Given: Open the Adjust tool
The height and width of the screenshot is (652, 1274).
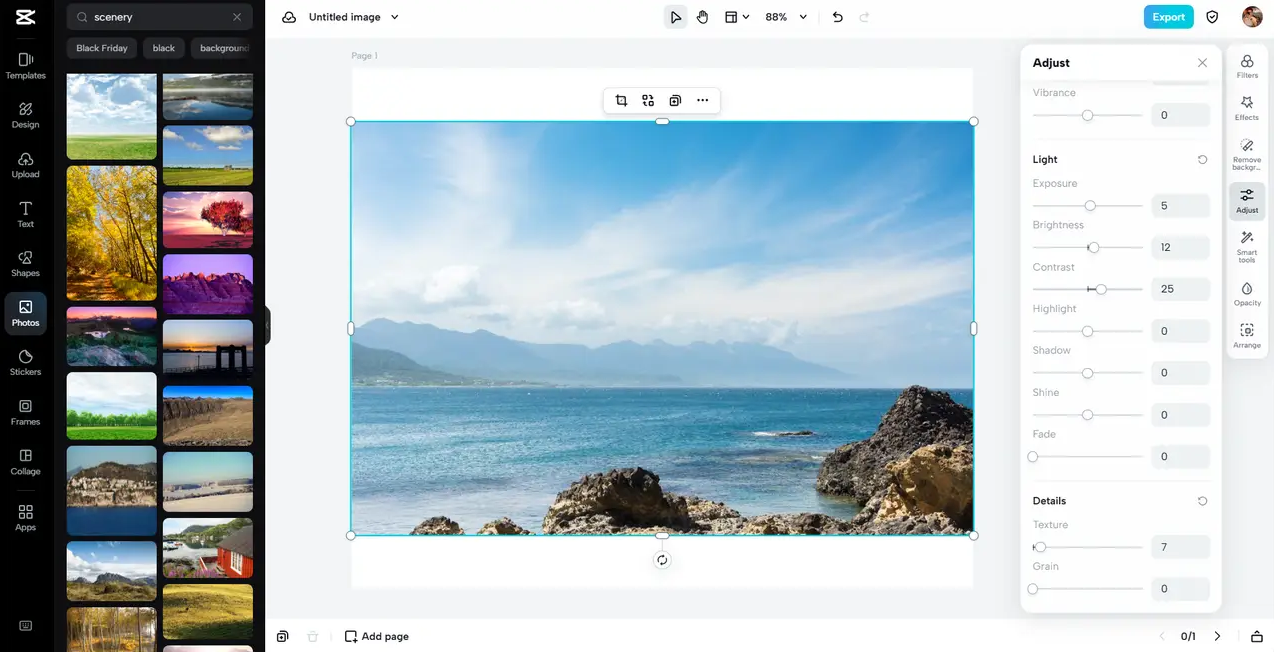Looking at the screenshot, I should coord(1247,201).
